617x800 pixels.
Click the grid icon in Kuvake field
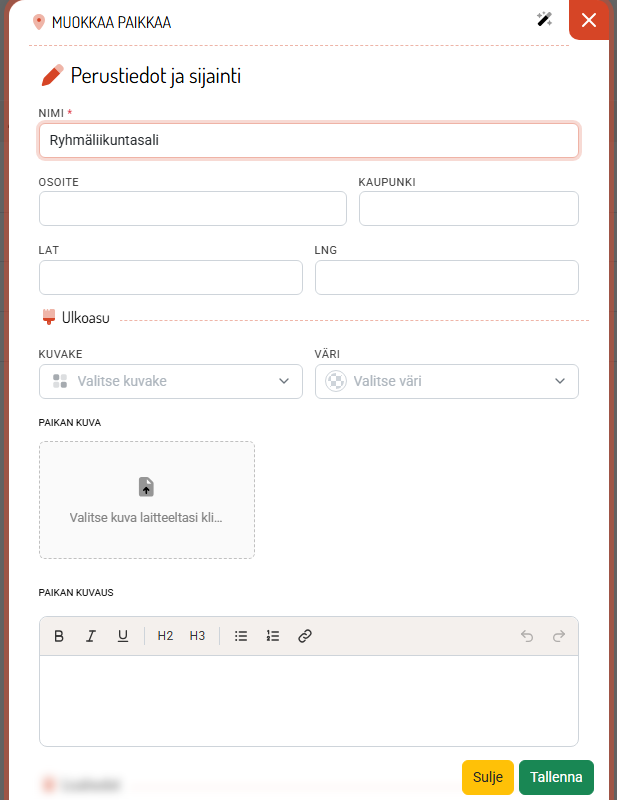[60, 381]
